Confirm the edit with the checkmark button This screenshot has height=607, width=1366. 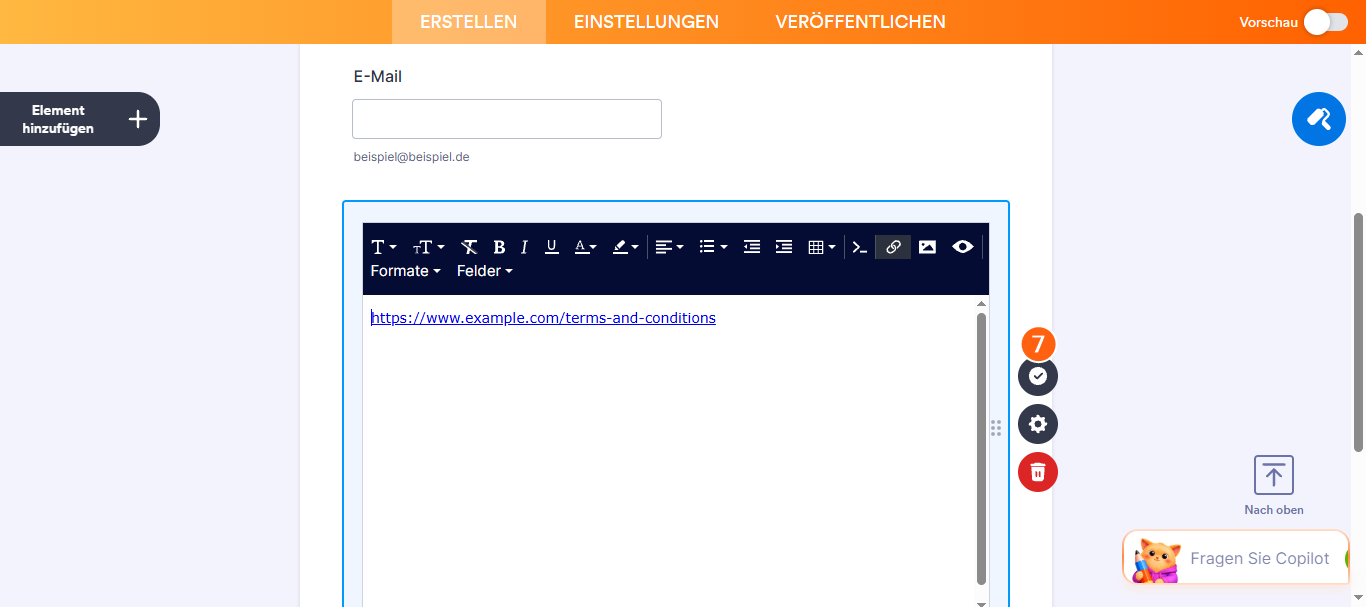(1038, 376)
